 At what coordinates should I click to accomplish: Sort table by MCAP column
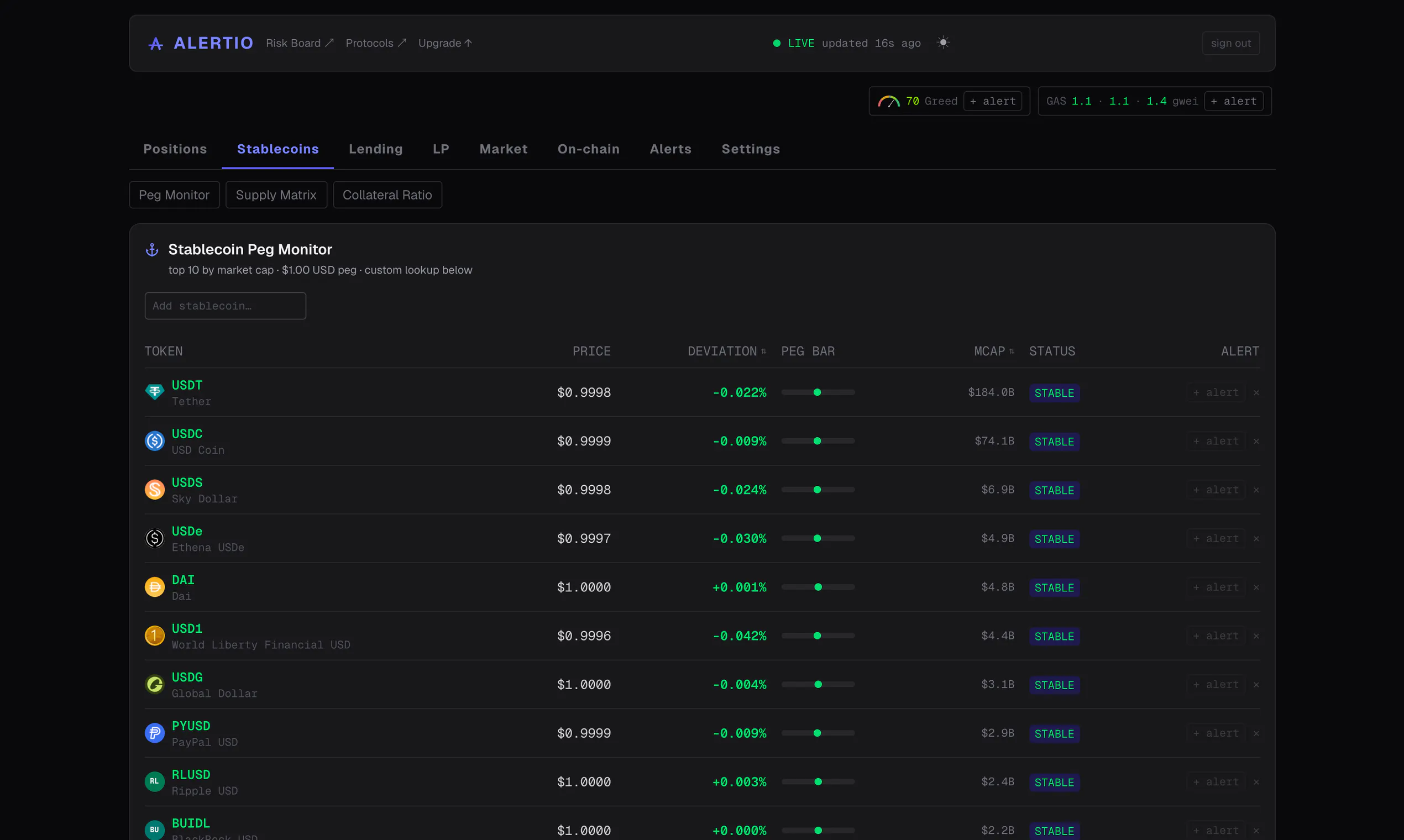coord(993,351)
